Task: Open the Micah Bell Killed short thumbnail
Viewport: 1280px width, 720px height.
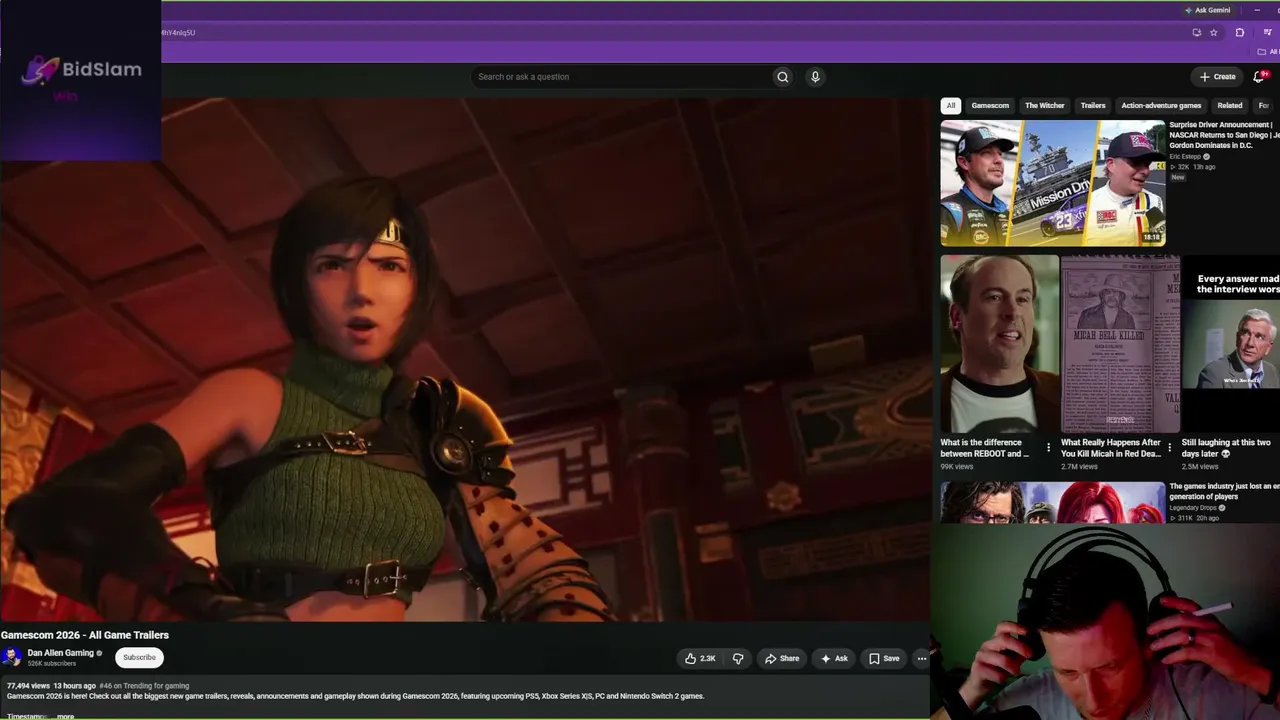Action: [x=1120, y=343]
